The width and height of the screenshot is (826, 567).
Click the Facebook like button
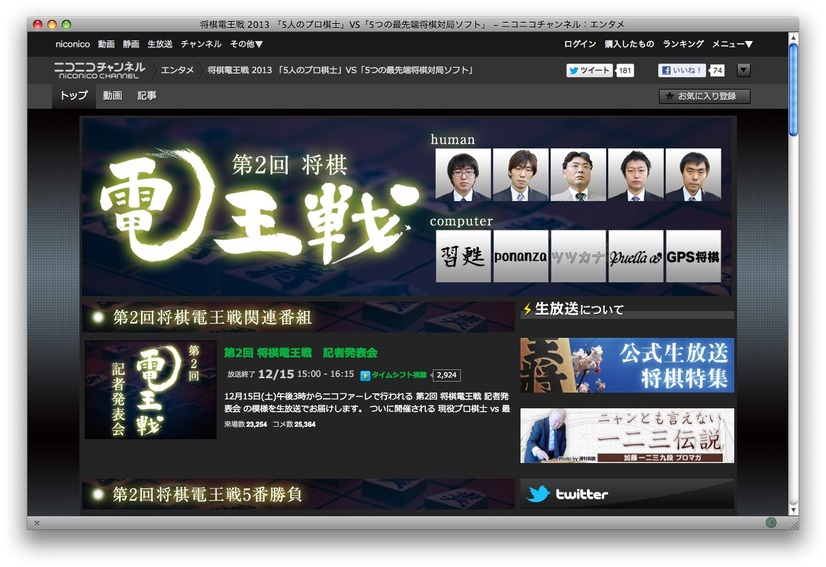[x=681, y=70]
